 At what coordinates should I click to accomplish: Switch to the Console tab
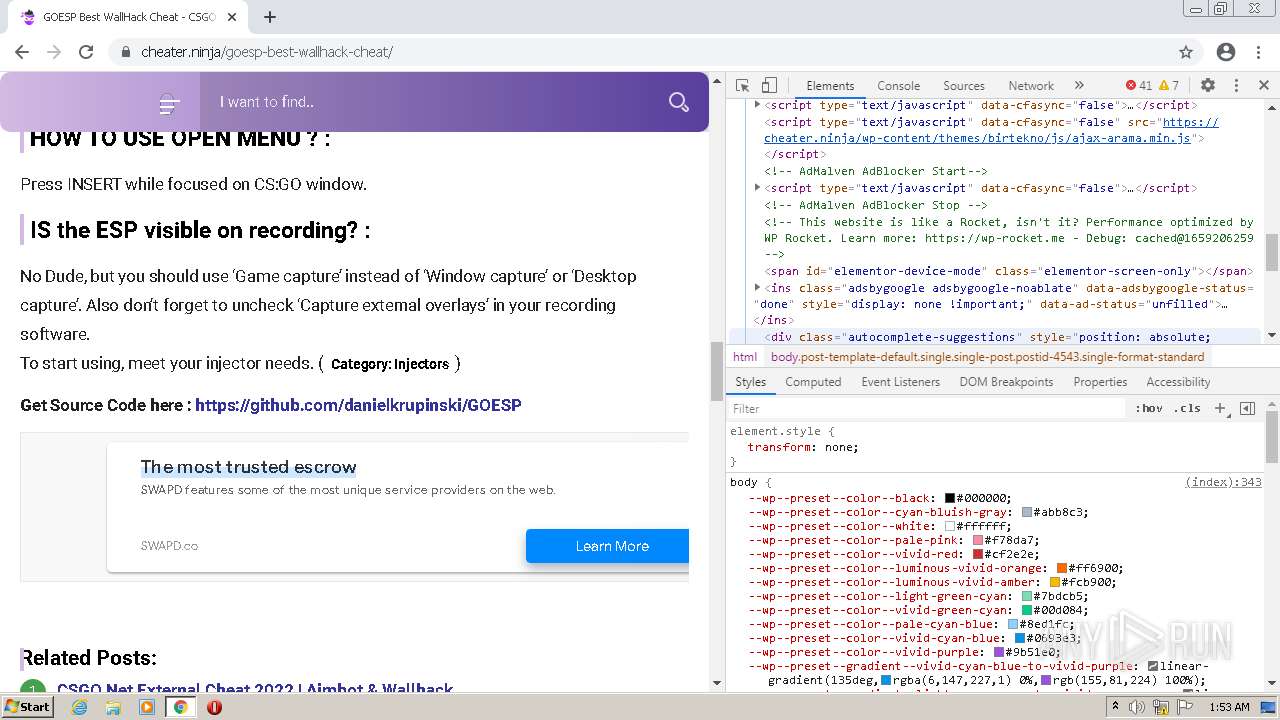pyautogui.click(x=898, y=86)
